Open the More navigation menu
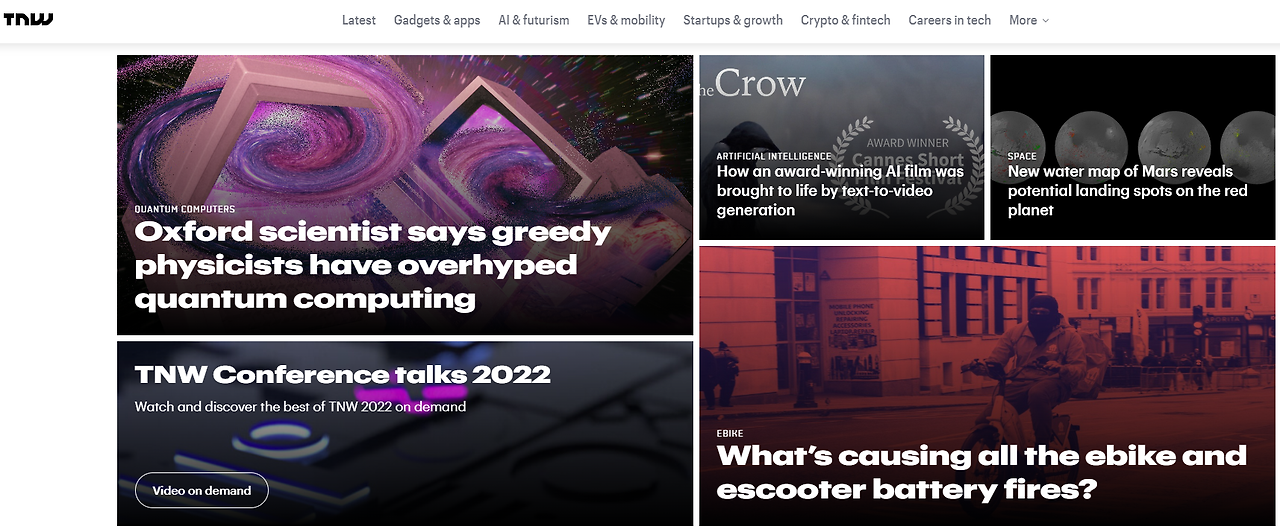Viewport: 1280px width, 532px height. 1029,20
